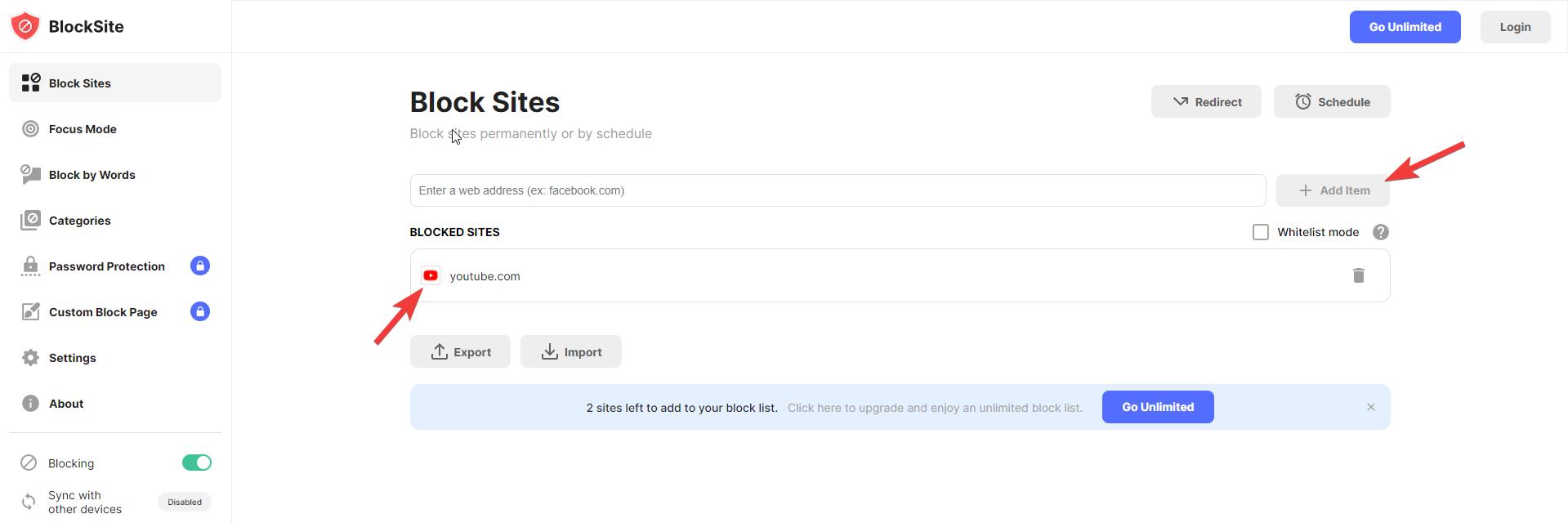Click the BlockSite shield logo

pos(25,25)
